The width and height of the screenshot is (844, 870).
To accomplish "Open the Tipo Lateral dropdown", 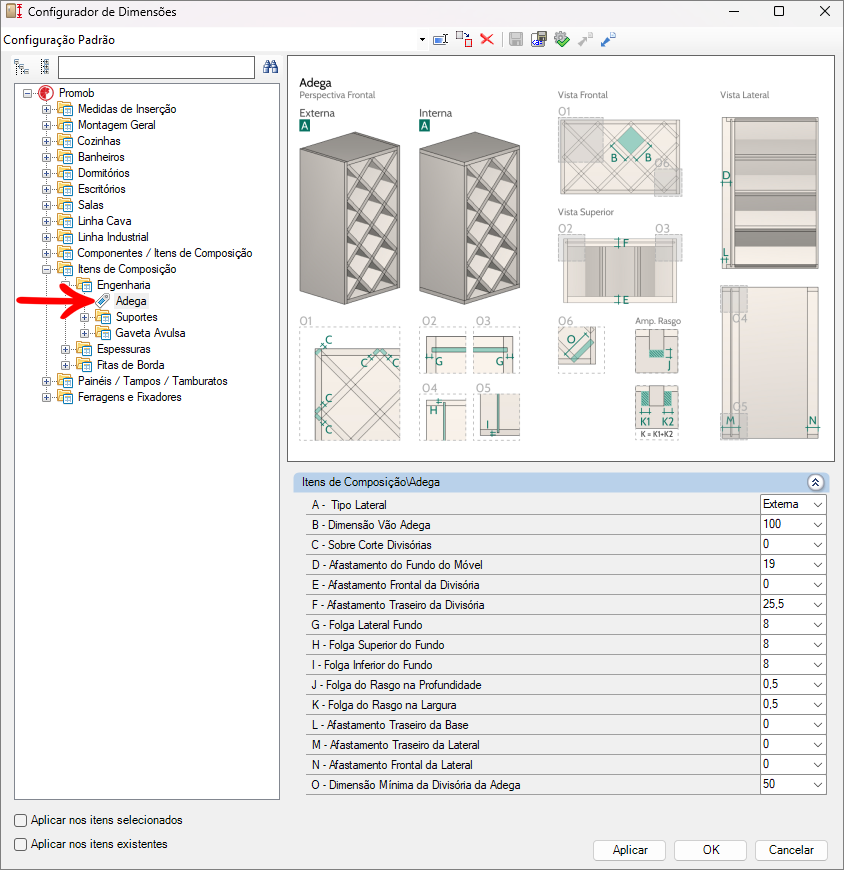I will pos(818,505).
